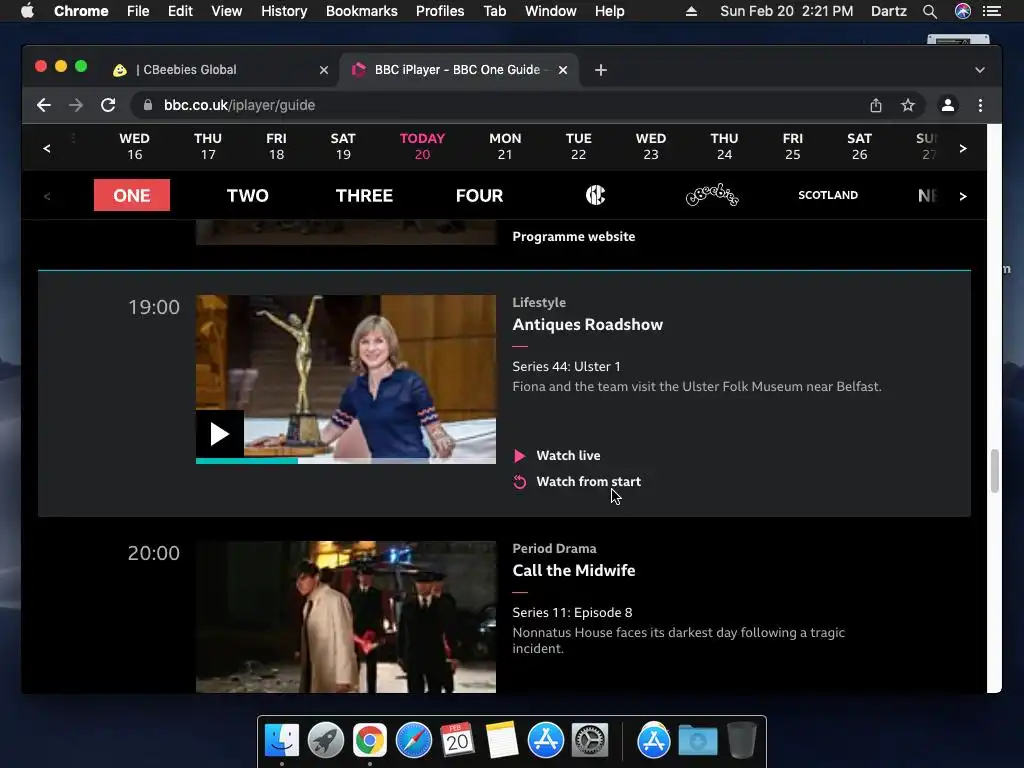
Task: Open Safari from the Dock
Action: [x=413, y=740]
